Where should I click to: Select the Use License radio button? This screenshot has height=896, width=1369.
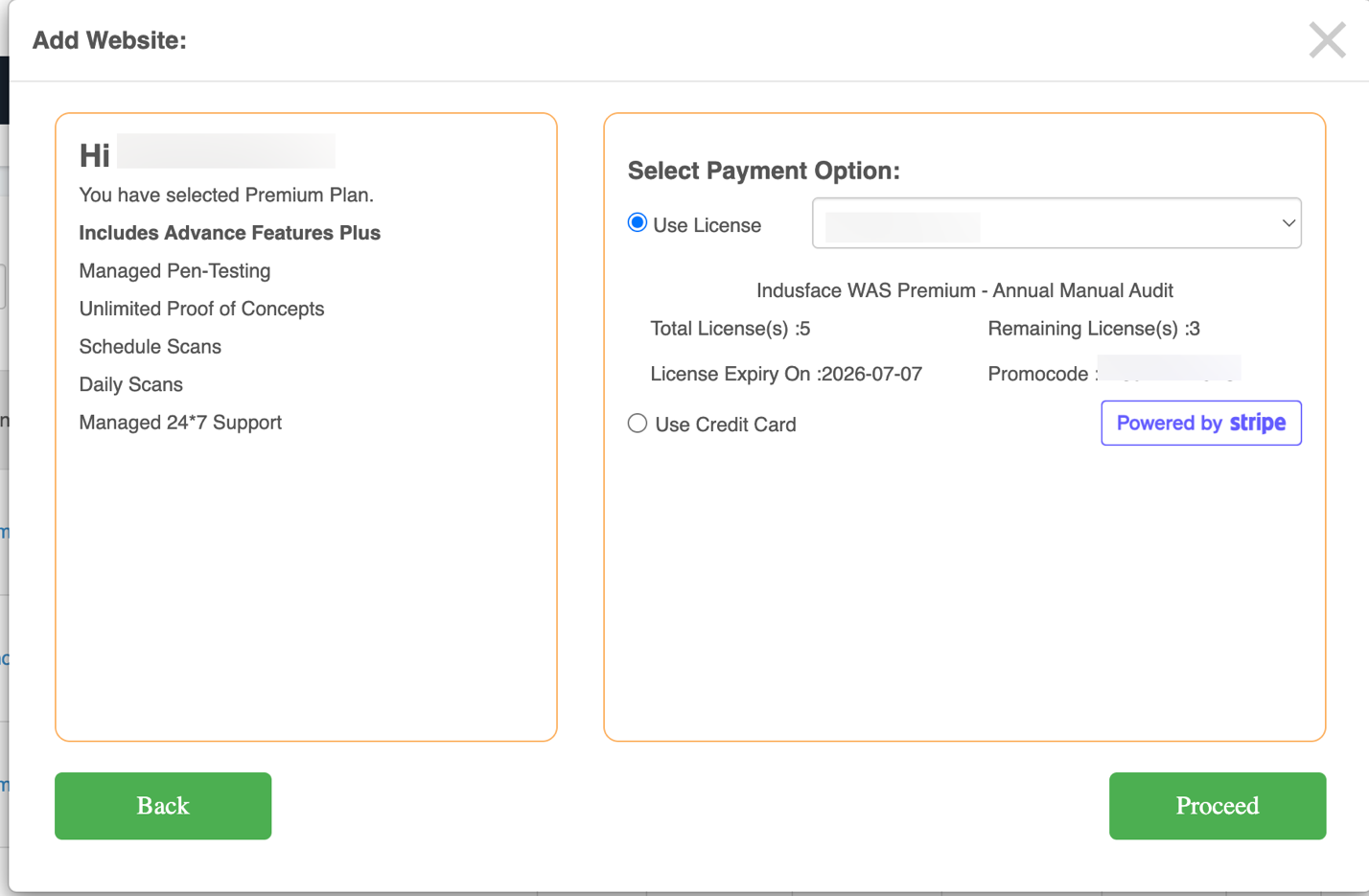(x=638, y=223)
